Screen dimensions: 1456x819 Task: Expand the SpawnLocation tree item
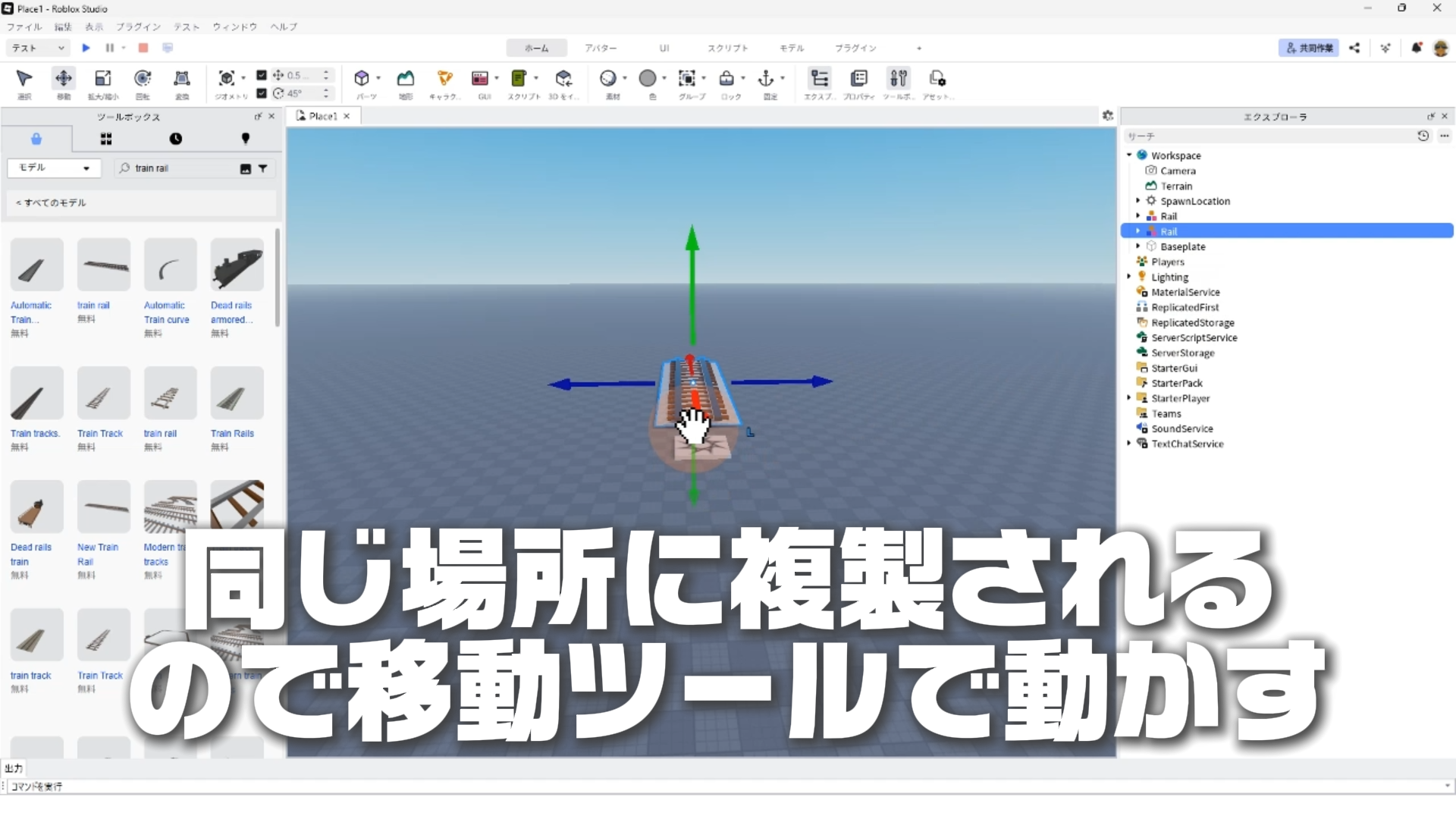[x=1138, y=201]
